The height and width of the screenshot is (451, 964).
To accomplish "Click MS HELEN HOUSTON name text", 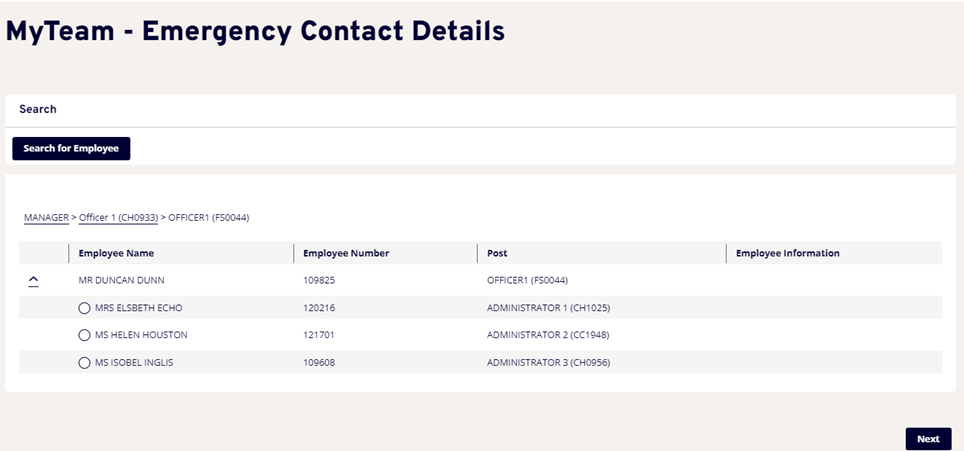I will point(141,335).
